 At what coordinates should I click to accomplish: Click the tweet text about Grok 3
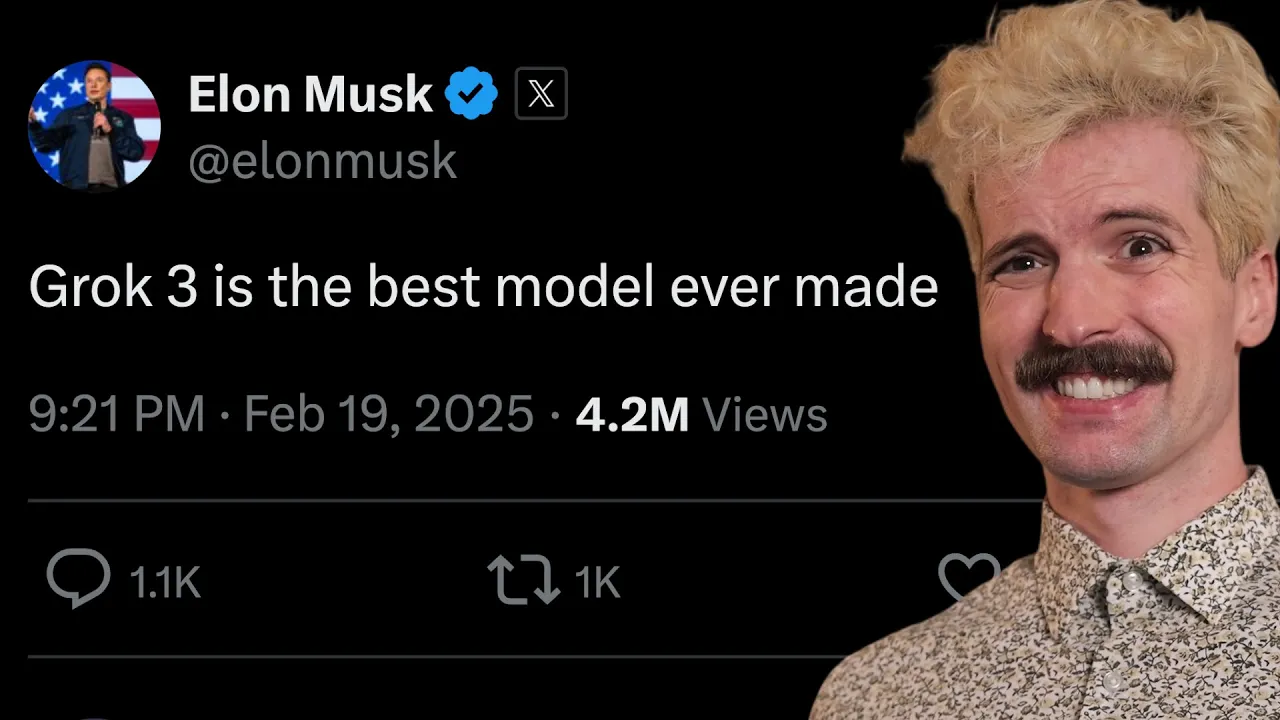(483, 288)
